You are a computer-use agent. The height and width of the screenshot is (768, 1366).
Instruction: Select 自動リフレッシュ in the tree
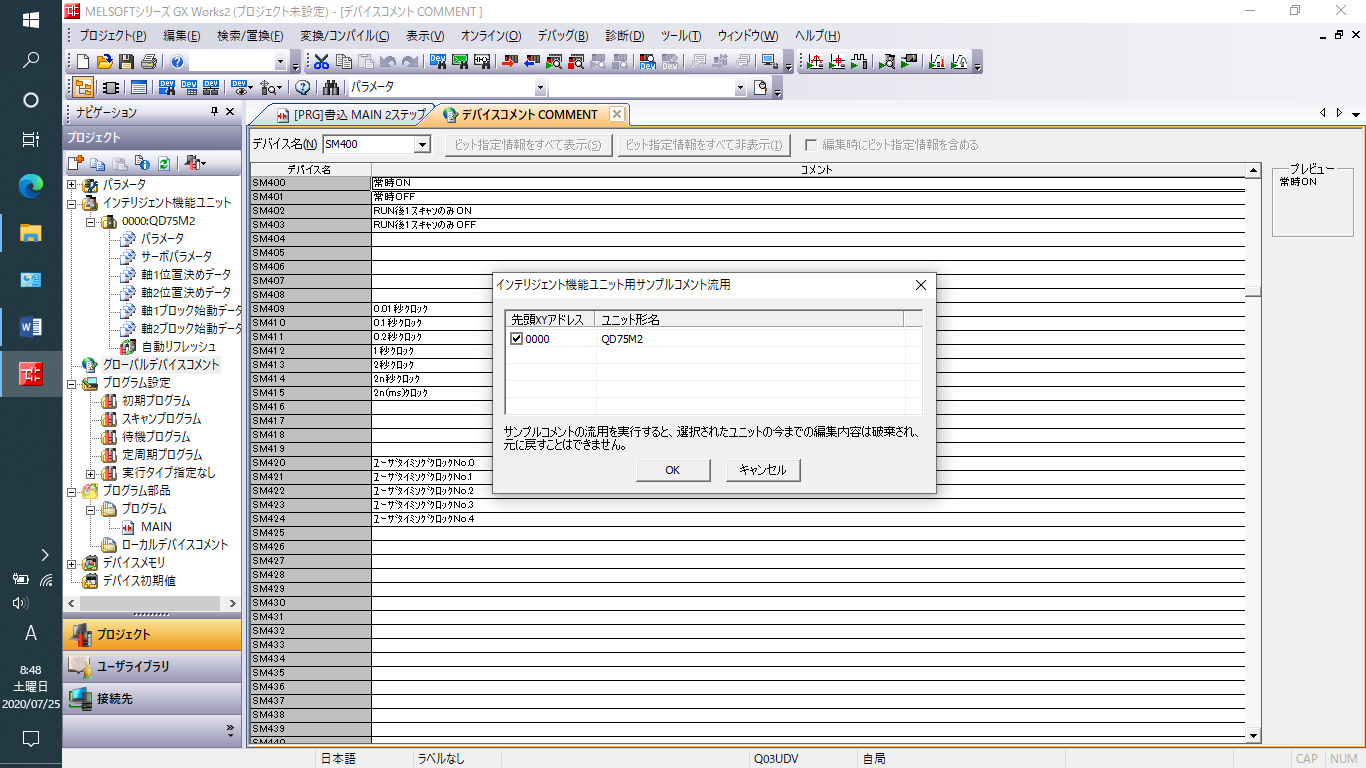point(178,347)
